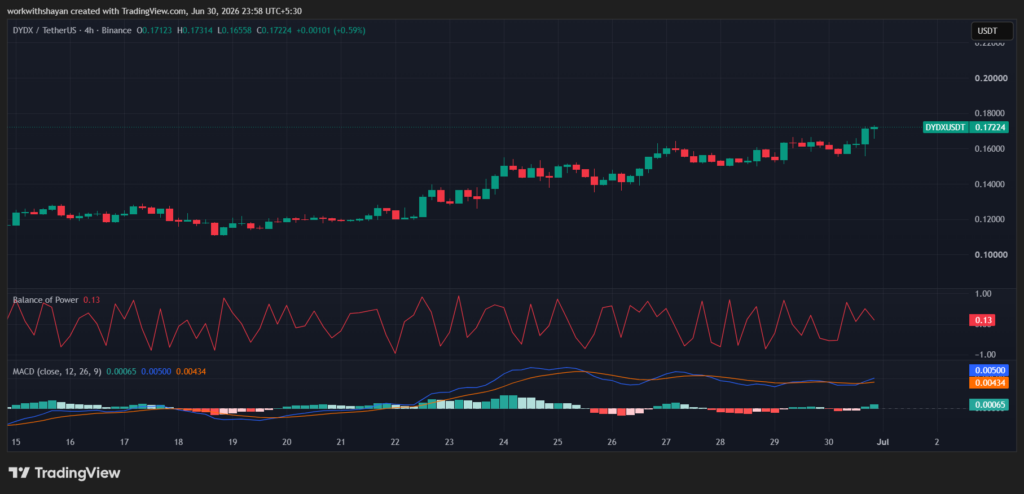Click the 0.00065 MACD legend histogram value
Screen dimensions: 1024x494
click(121, 371)
